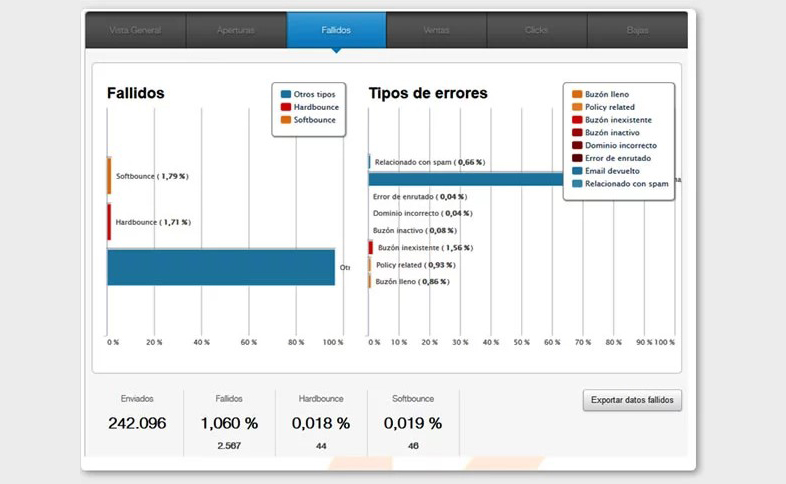Click the Hardbounce (1,71 %) chart label
The height and width of the screenshot is (484, 786).
(x=153, y=222)
